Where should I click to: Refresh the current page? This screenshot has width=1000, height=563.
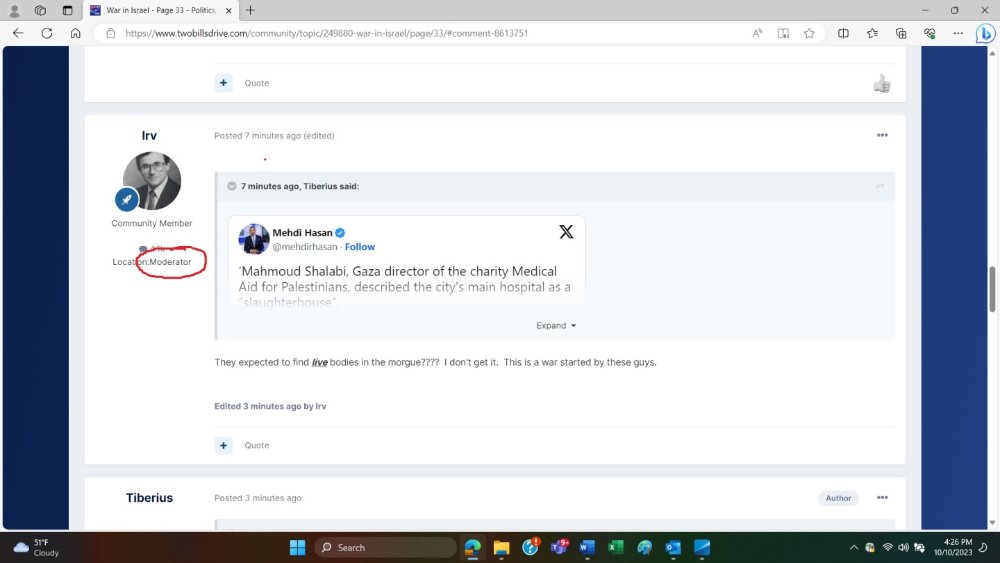pos(47,33)
